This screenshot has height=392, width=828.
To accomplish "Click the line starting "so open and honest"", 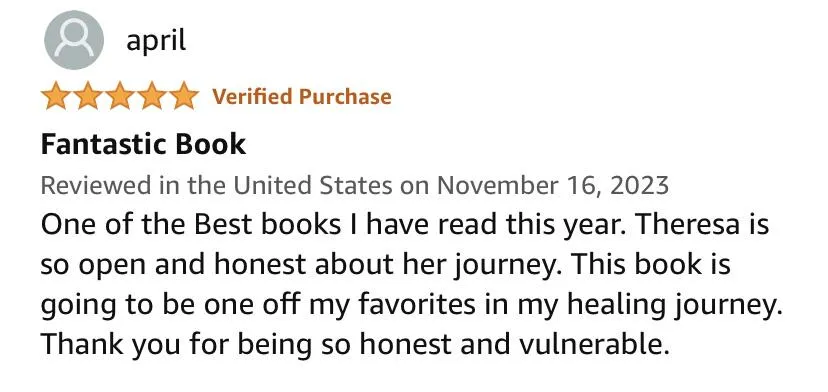I will coord(385,265).
